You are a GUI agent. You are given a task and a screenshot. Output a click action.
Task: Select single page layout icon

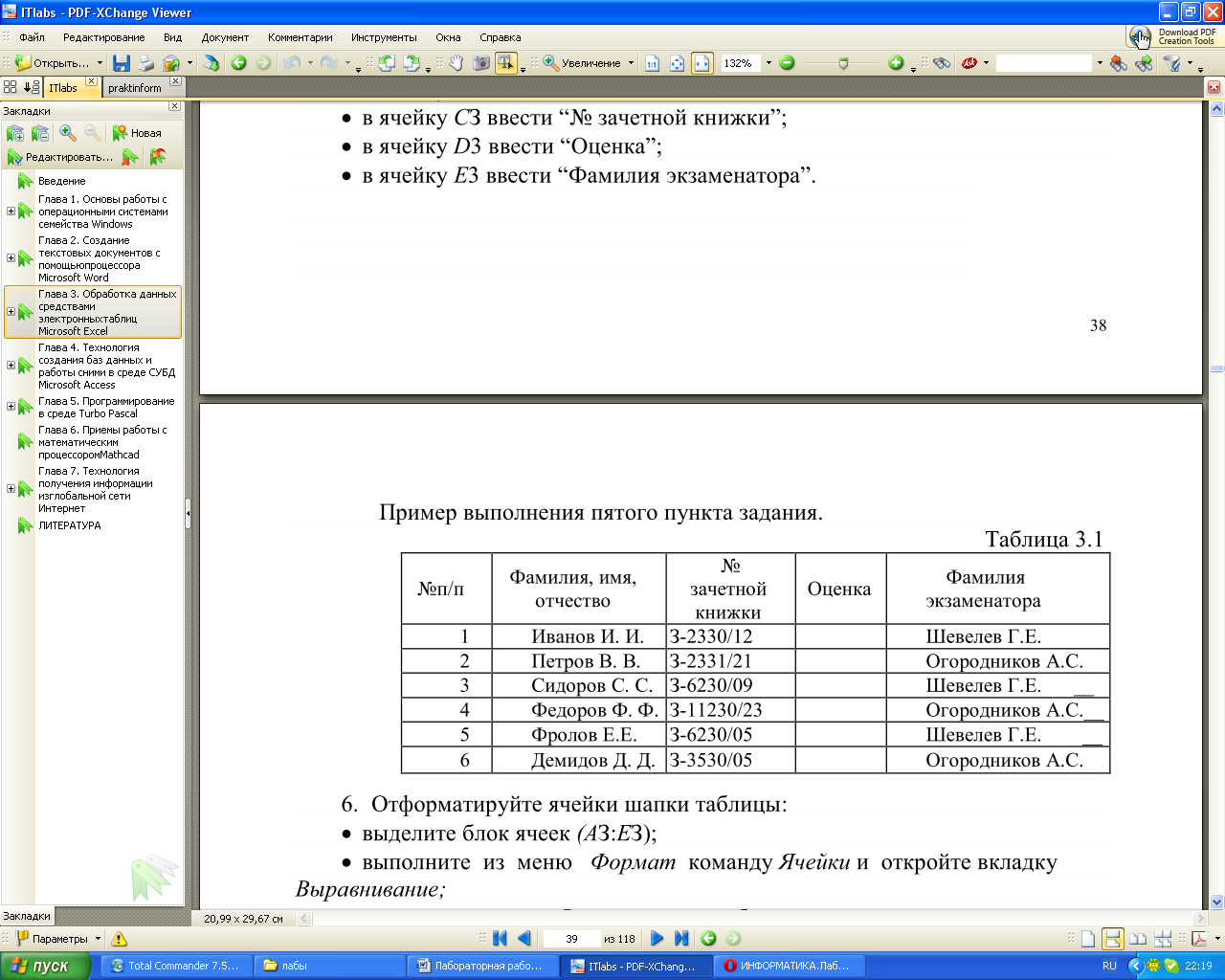coord(1088,939)
